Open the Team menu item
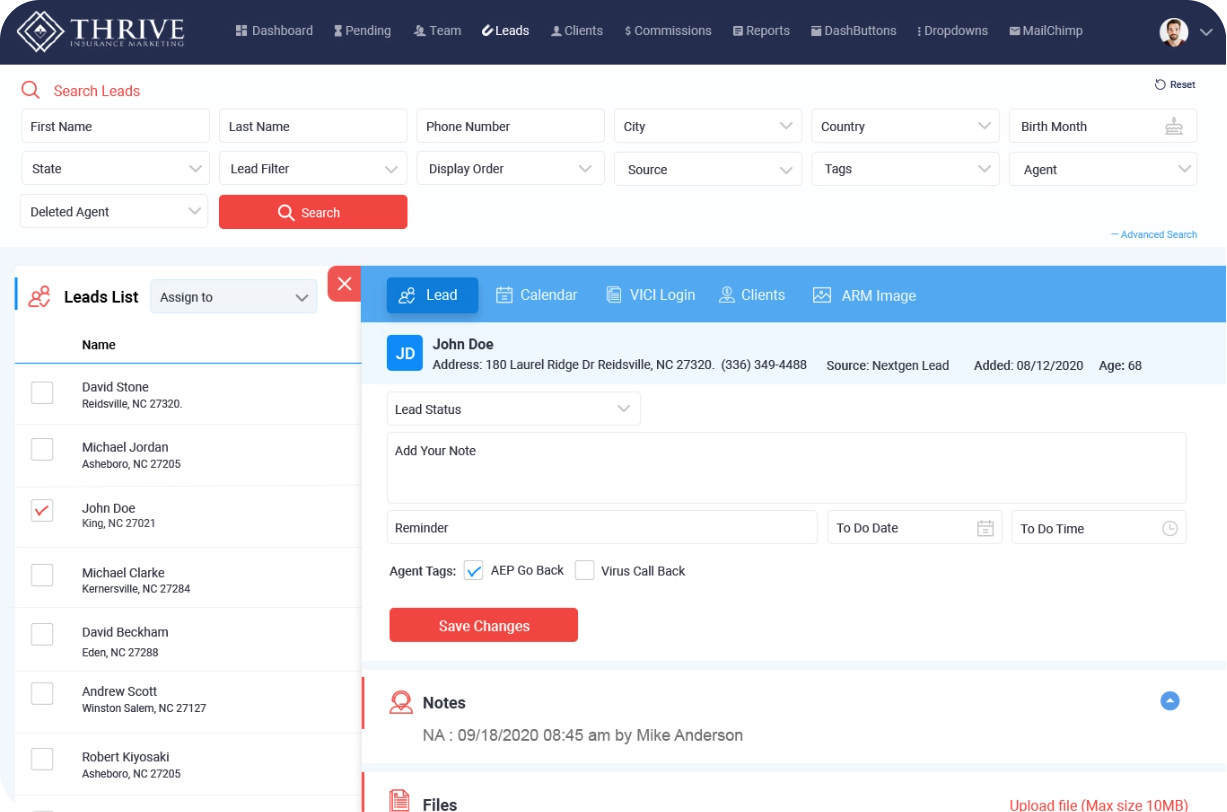 pos(437,31)
